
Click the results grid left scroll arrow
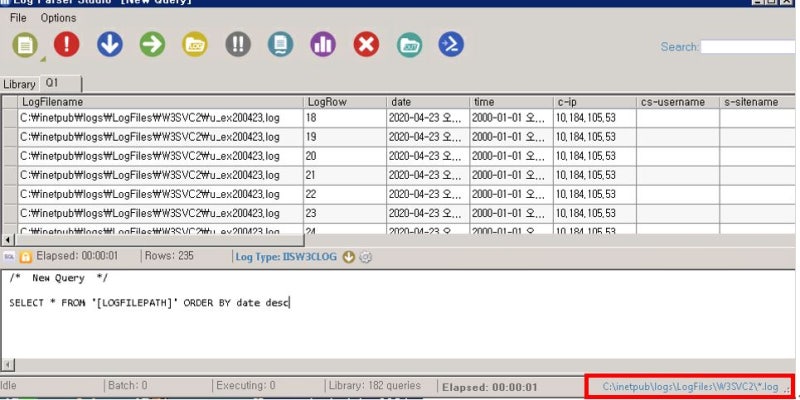pyautogui.click(x=8, y=239)
